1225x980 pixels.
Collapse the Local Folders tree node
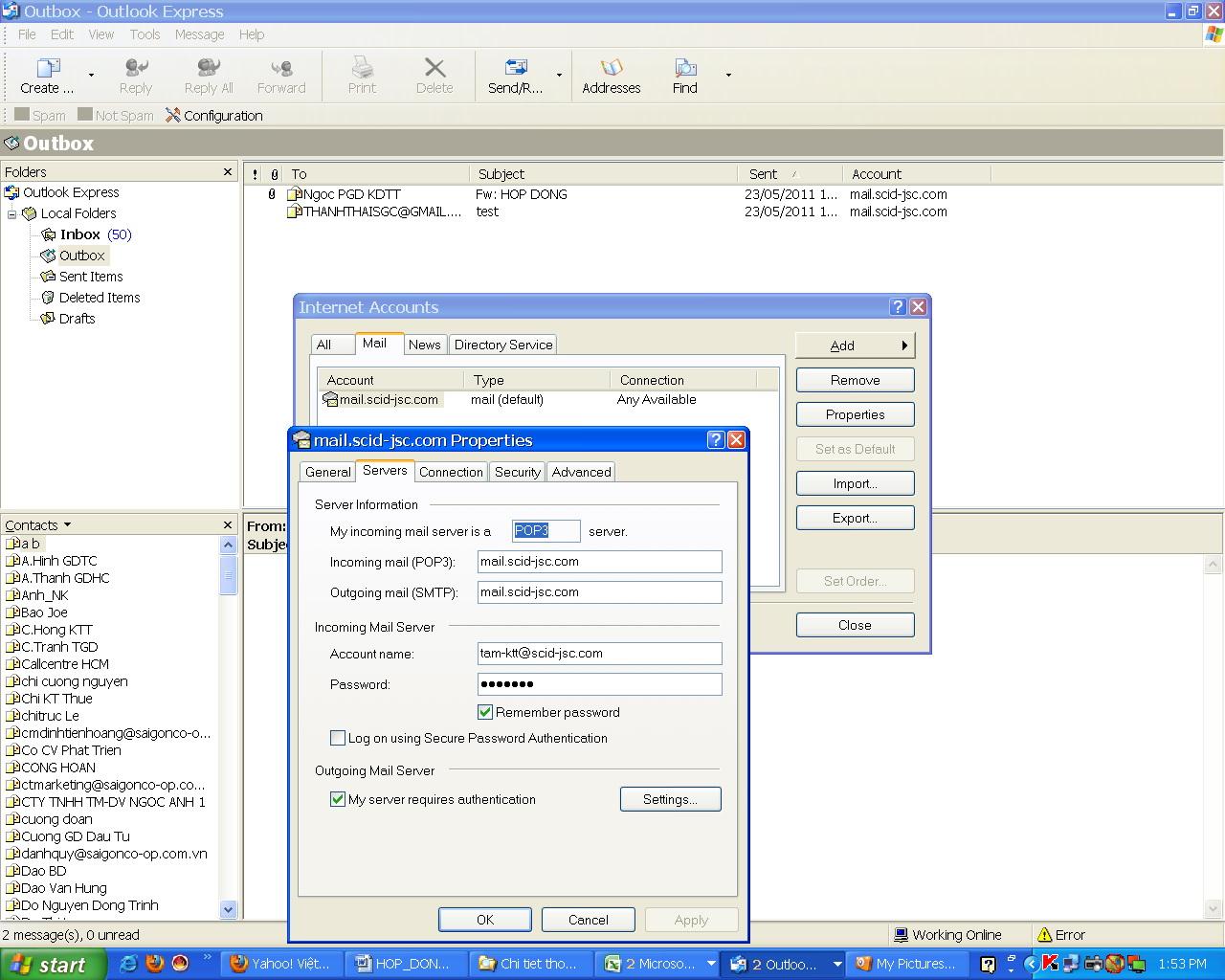pos(11,213)
